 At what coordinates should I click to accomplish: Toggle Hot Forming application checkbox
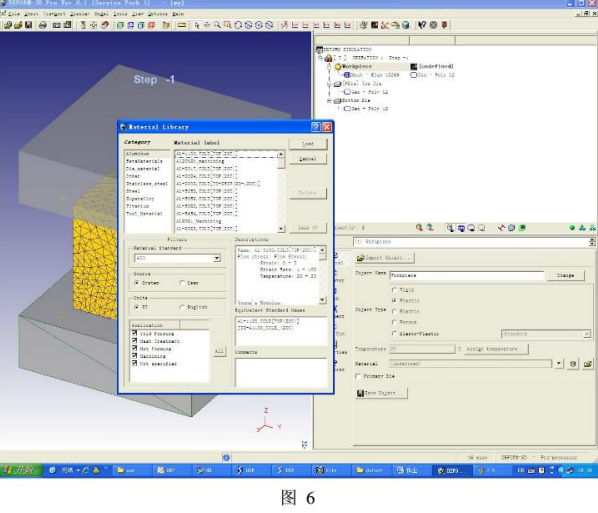(134, 348)
